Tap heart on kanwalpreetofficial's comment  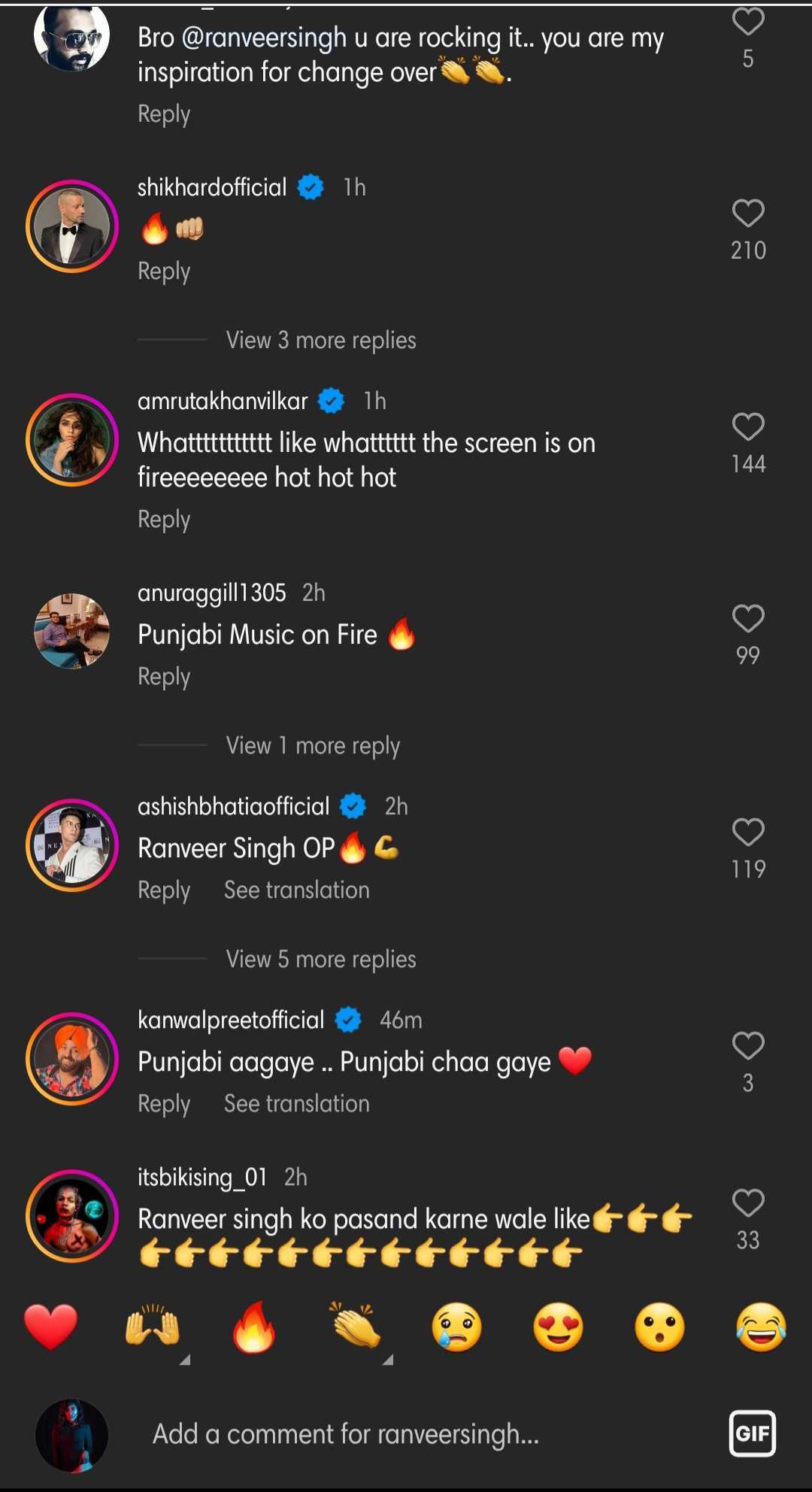[748, 1046]
